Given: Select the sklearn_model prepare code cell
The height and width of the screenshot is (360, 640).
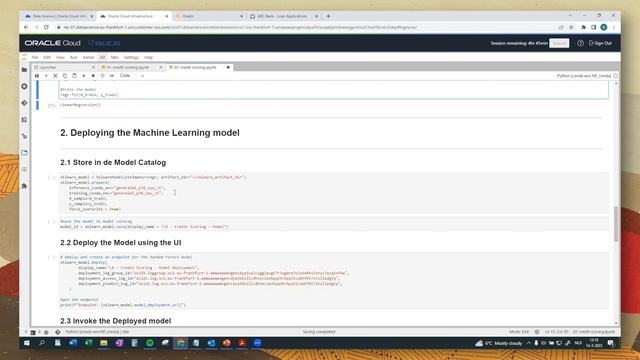Looking at the screenshot, I should [x=333, y=193].
